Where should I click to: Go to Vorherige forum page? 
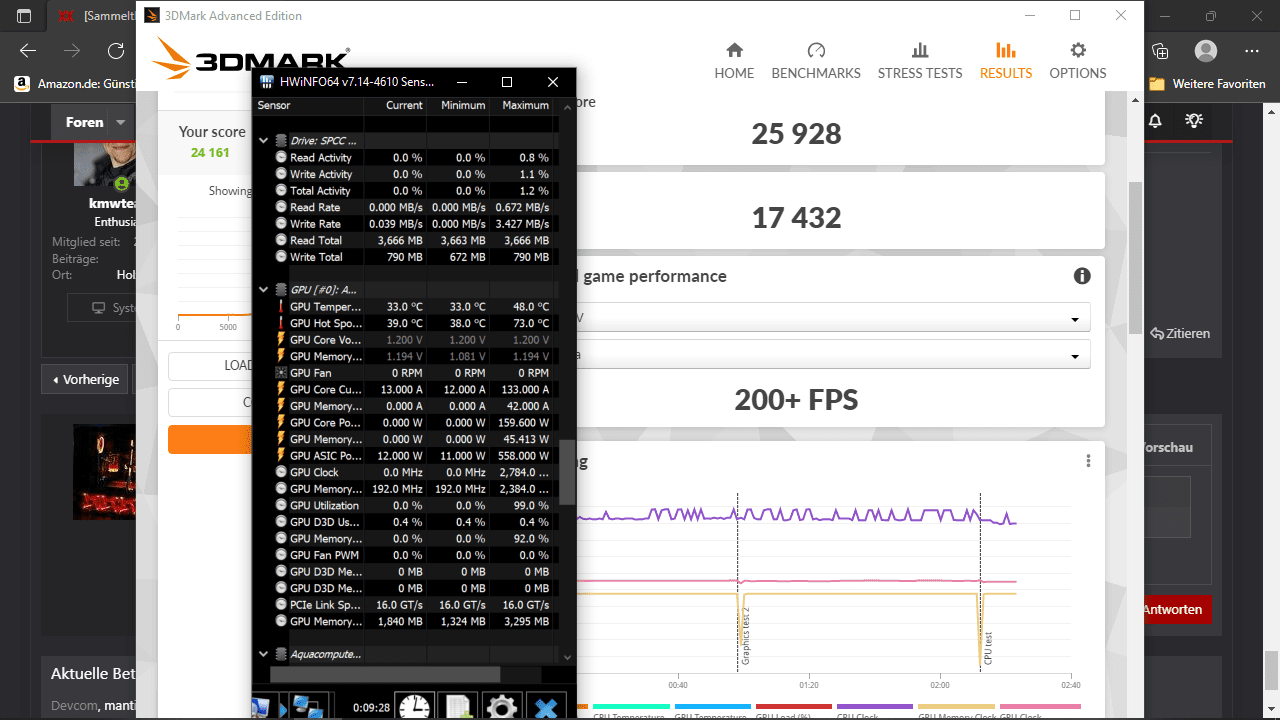coord(85,379)
